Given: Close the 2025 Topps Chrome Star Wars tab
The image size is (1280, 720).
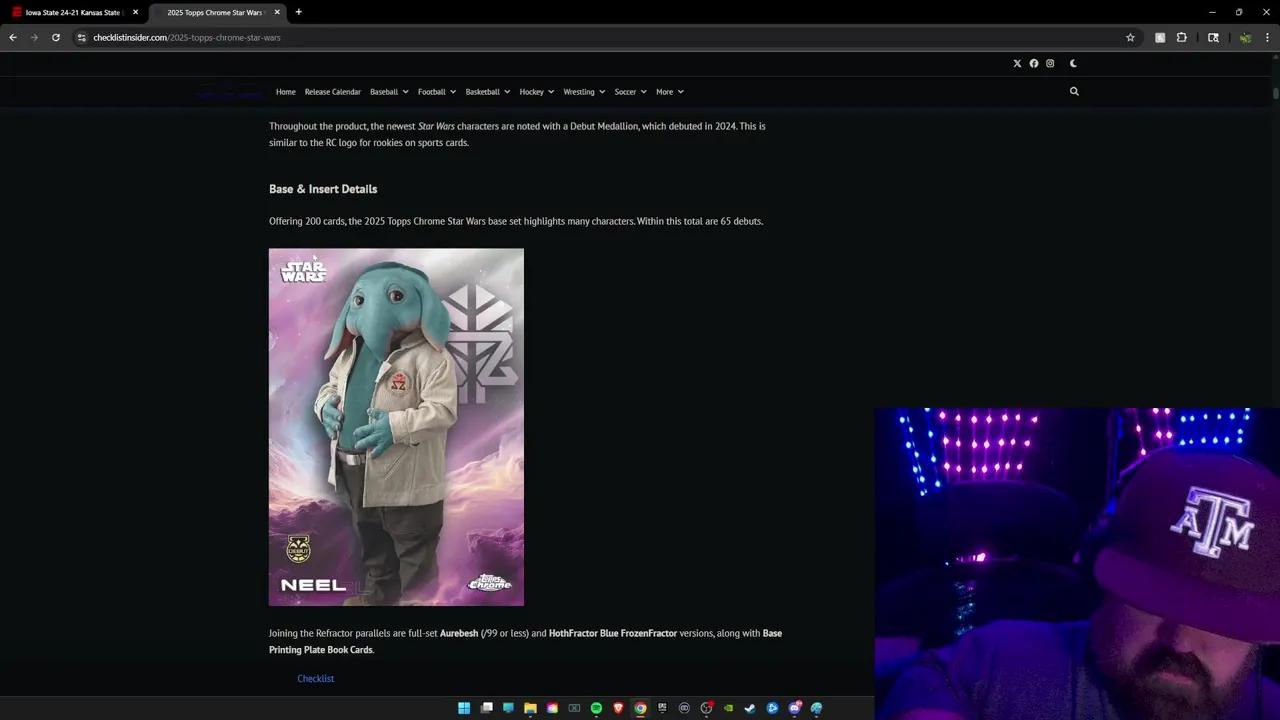Looking at the screenshot, I should [x=277, y=12].
